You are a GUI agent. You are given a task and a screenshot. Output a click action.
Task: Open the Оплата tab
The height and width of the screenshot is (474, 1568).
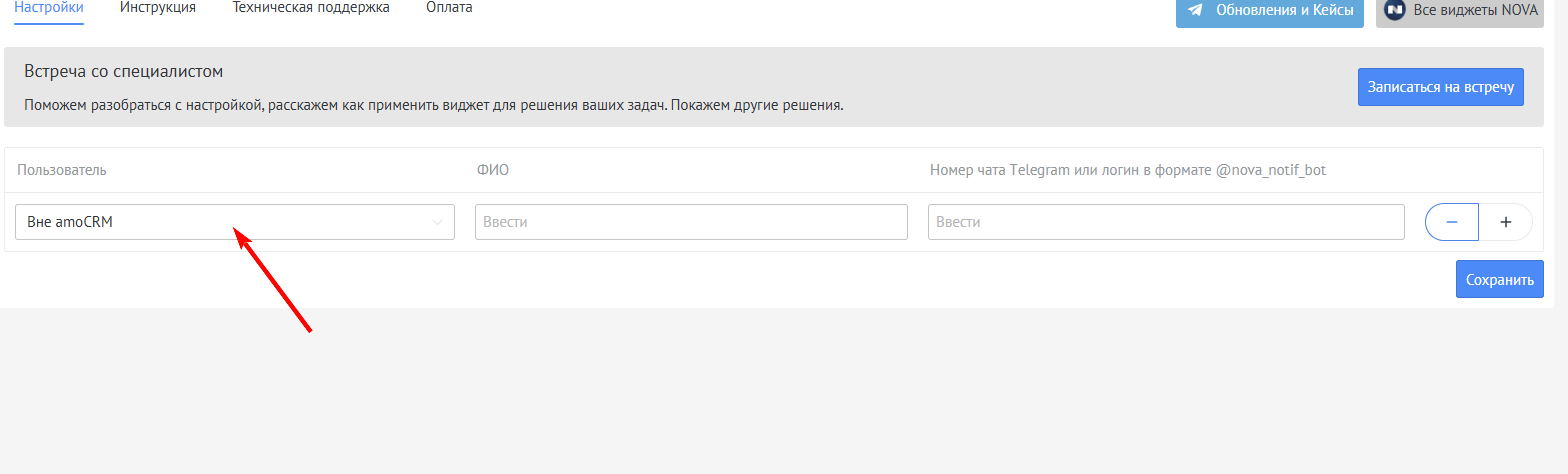pos(449,8)
